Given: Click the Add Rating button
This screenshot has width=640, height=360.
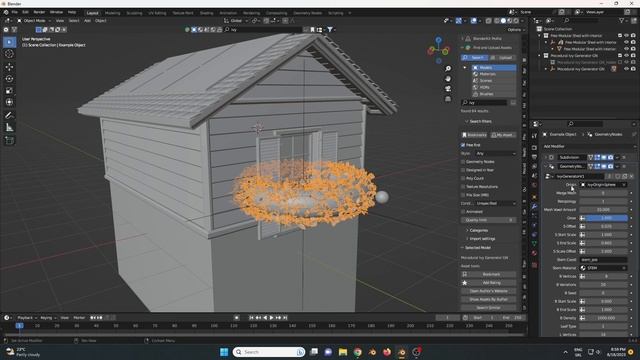Looking at the screenshot, I should click(x=489, y=282).
